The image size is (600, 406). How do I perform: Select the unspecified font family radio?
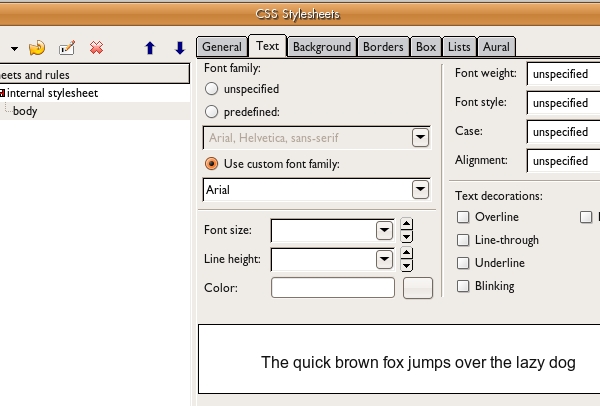pyautogui.click(x=212, y=89)
